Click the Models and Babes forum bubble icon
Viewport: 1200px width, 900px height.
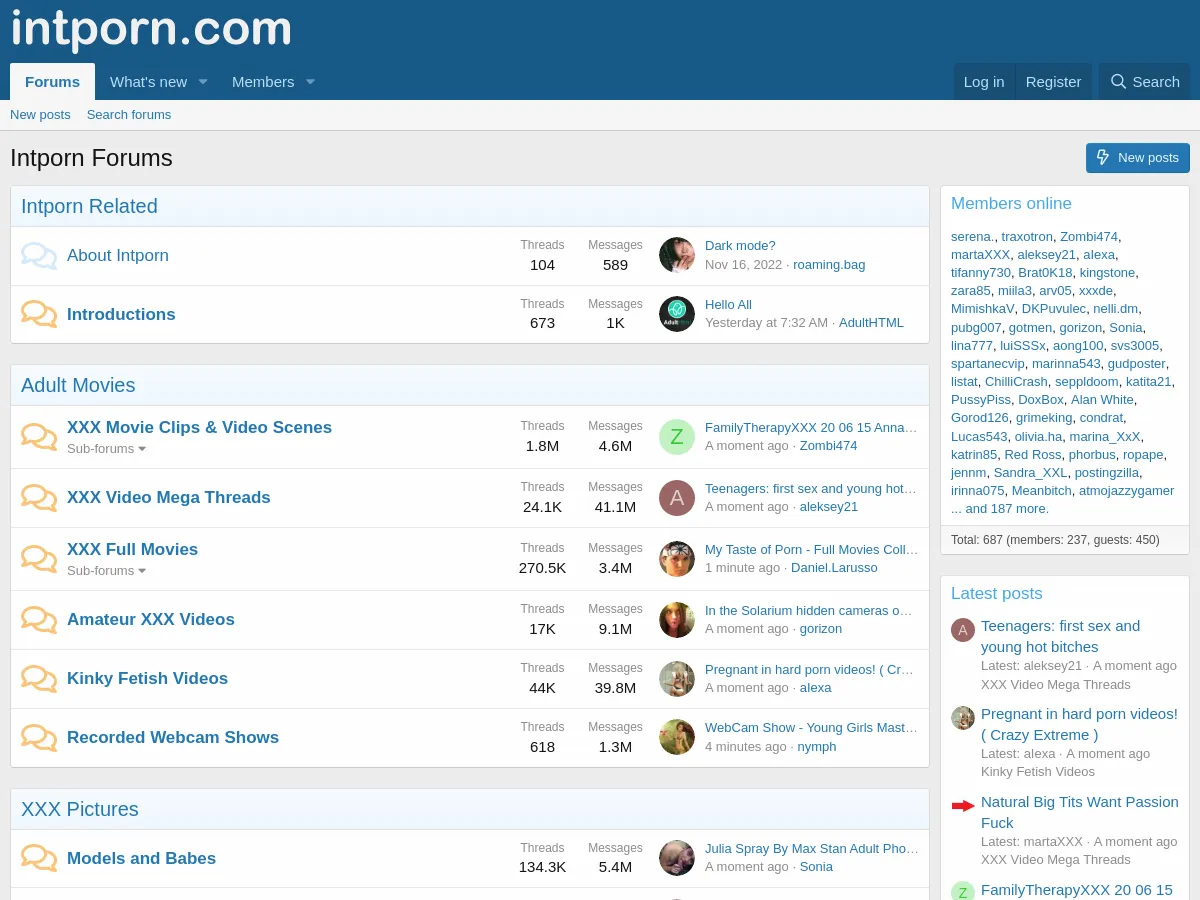click(39, 859)
